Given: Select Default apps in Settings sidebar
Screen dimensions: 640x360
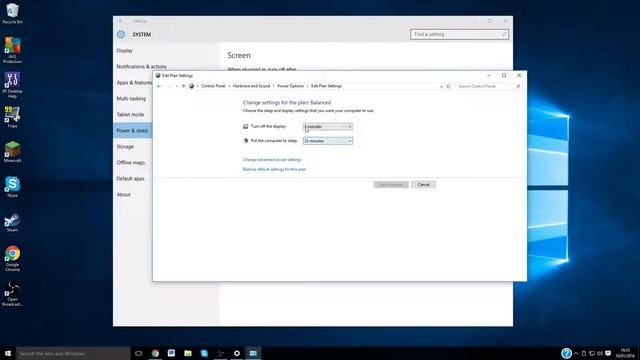Looking at the screenshot, I should [x=130, y=178].
